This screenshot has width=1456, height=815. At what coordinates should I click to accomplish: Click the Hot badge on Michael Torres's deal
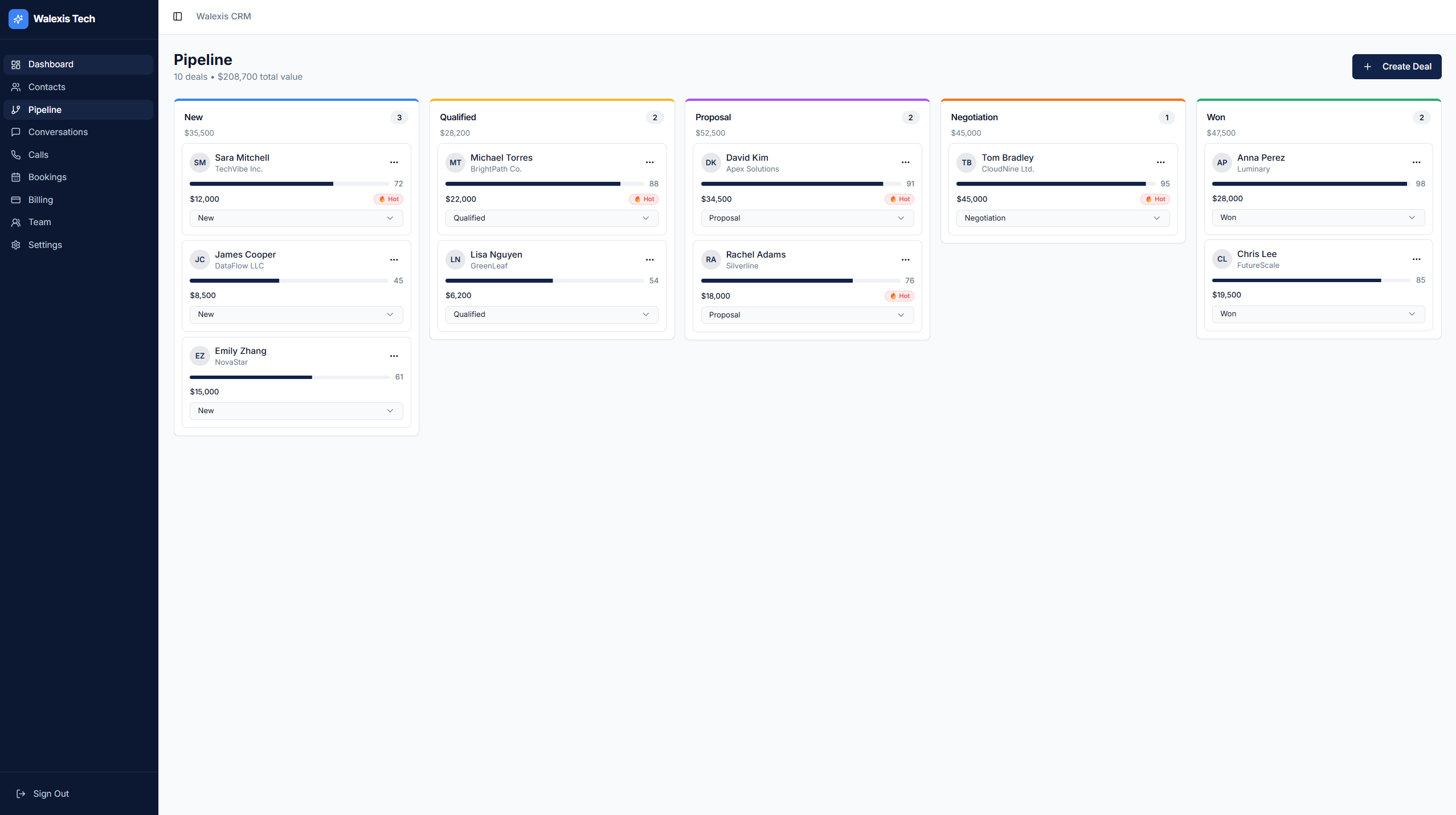644,199
